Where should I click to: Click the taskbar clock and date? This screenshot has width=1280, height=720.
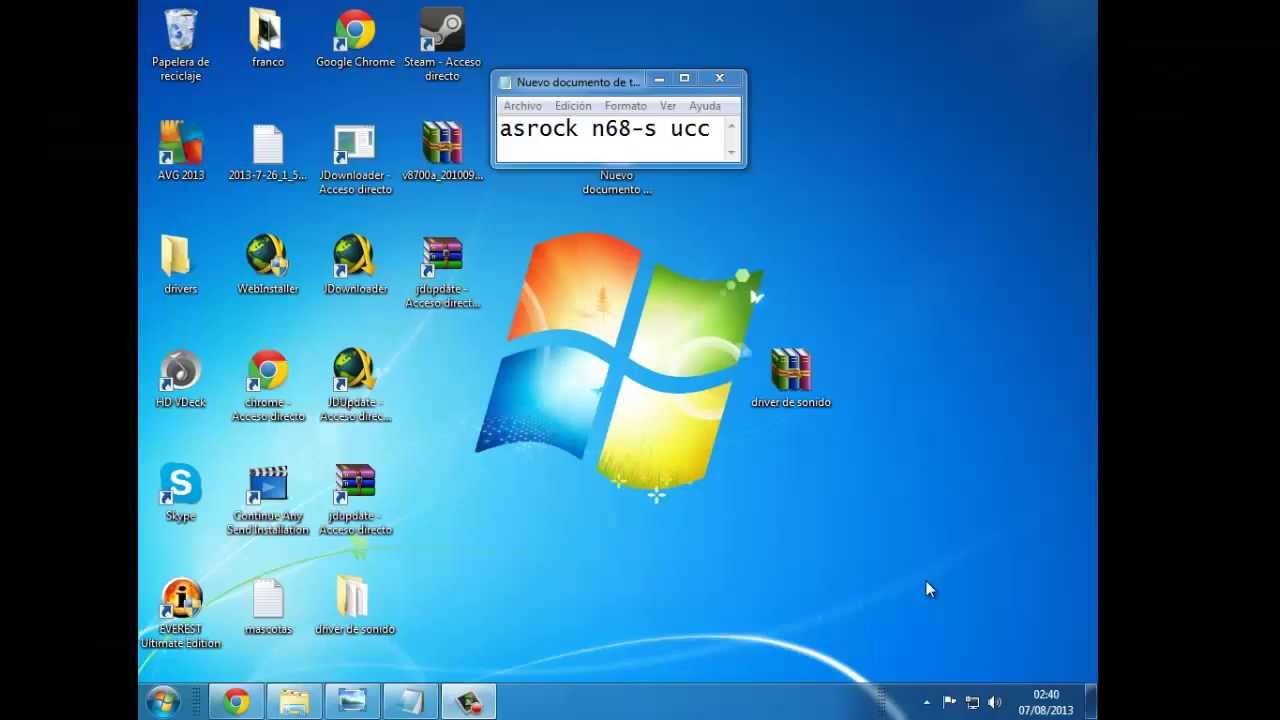pos(1046,702)
